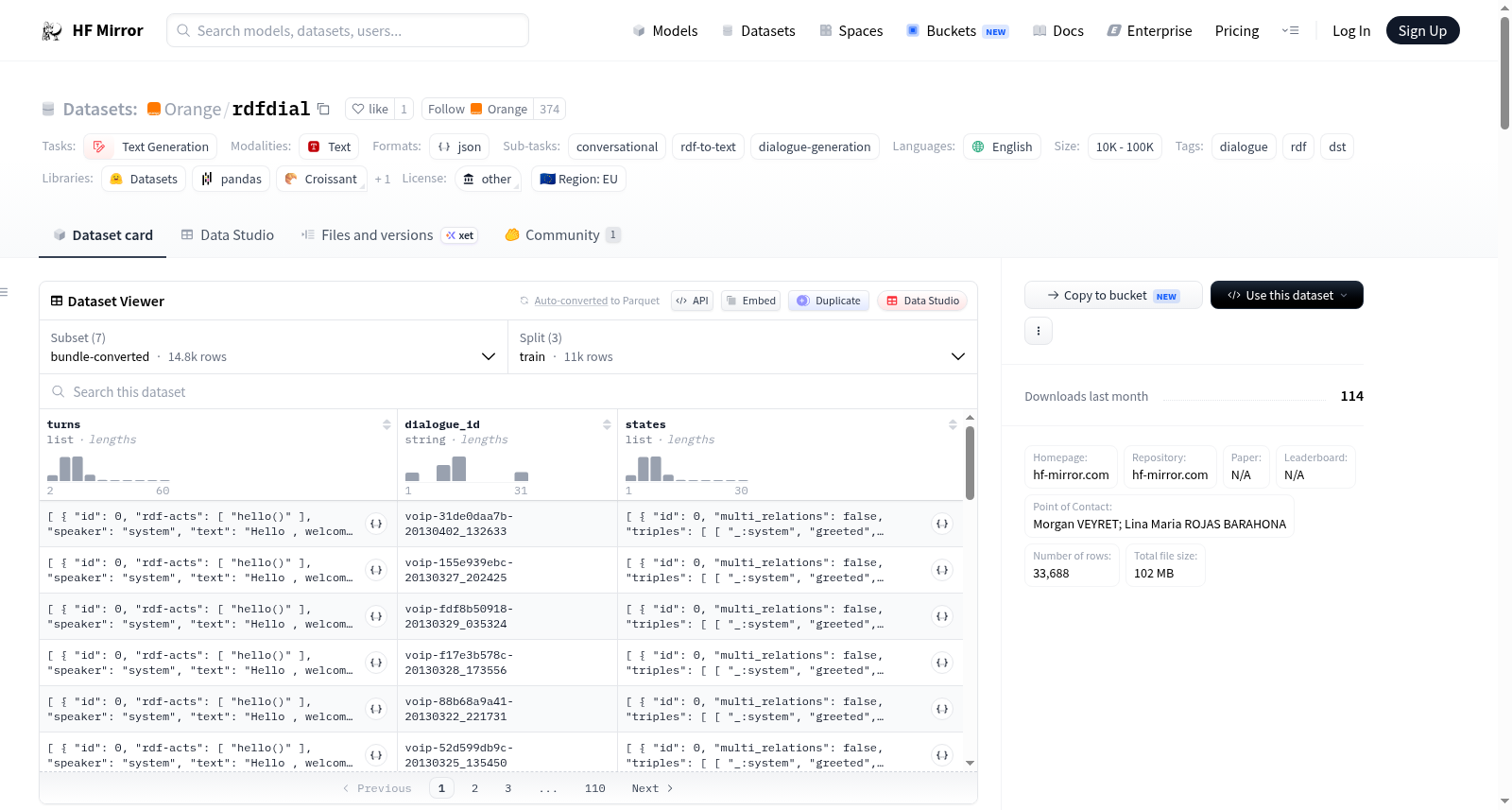This screenshot has height=810, width=1512.
Task: Click the Duplicate dataset button
Action: 829,301
